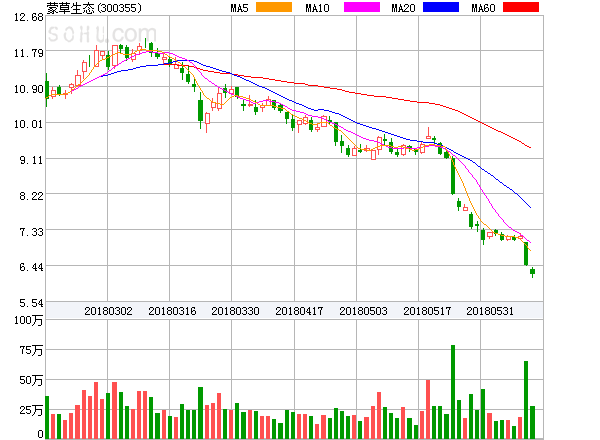Select the stock title 蒙草生态(300355)

[94, 8]
